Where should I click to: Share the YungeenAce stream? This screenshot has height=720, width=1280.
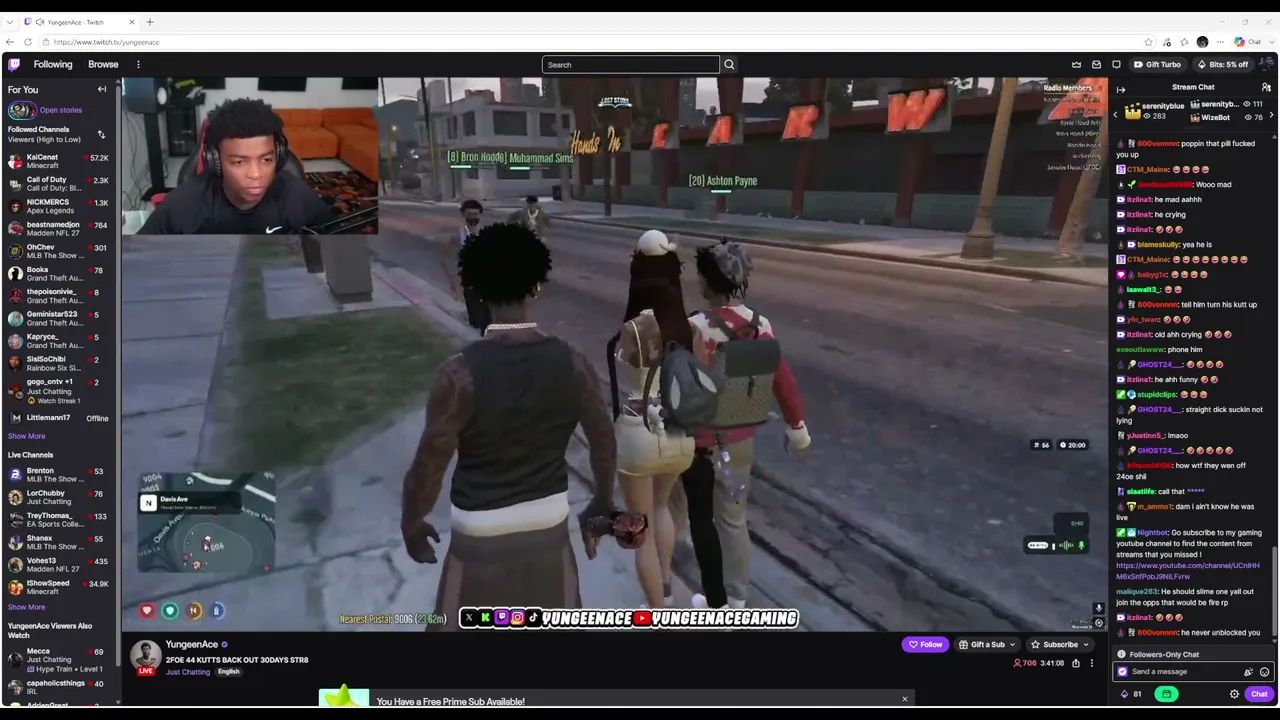1076,663
